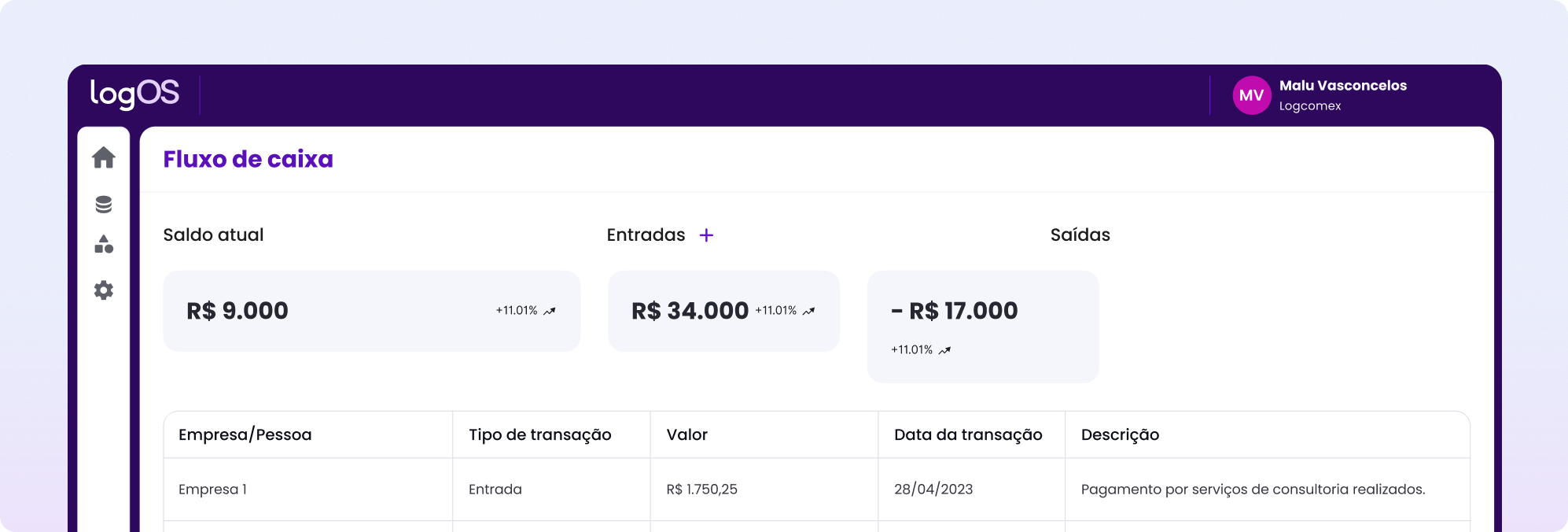Sort by Data da transação column header
The image size is (1568, 532).
[968, 434]
